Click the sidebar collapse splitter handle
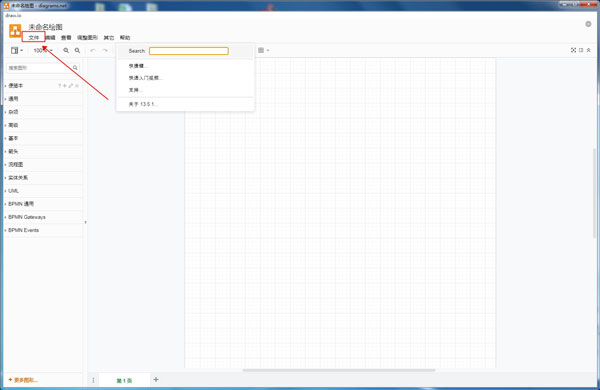The height and width of the screenshot is (390, 600). point(85,222)
